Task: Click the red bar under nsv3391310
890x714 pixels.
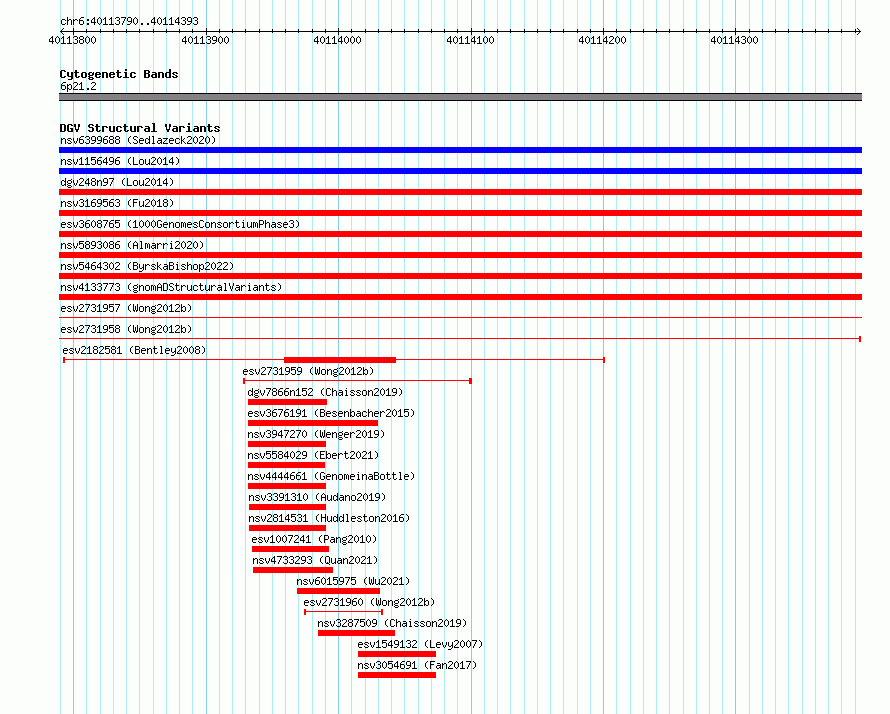Action: 288,507
